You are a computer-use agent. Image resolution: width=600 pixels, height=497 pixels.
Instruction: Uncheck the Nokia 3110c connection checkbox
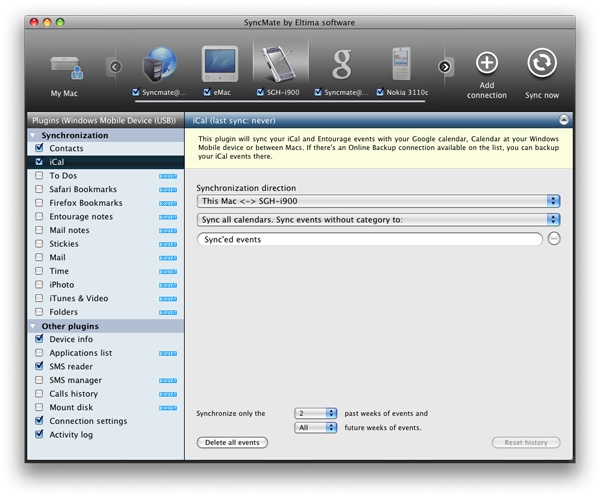[x=380, y=92]
